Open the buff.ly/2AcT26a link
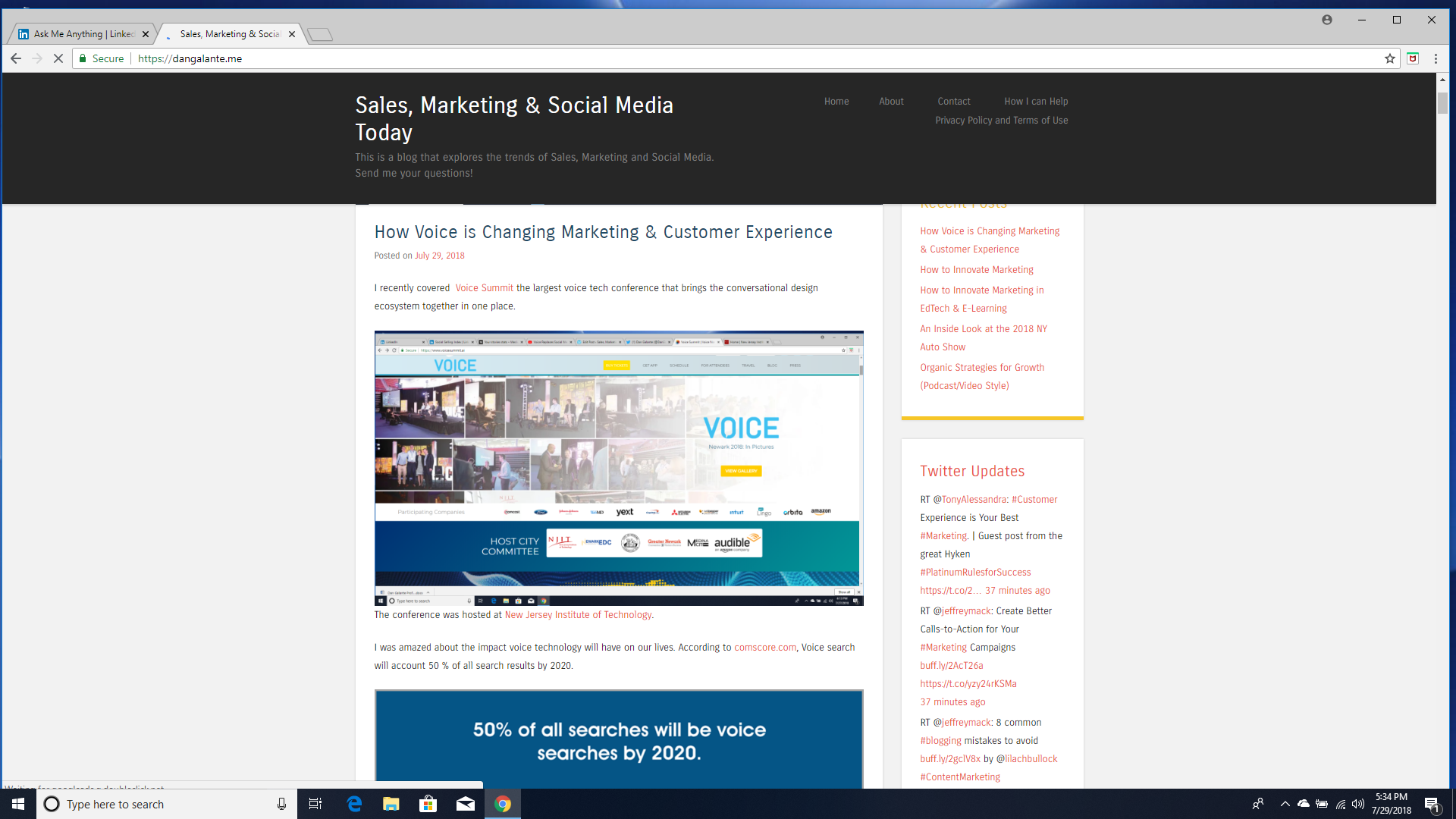Image resolution: width=1456 pixels, height=819 pixels. click(951, 666)
